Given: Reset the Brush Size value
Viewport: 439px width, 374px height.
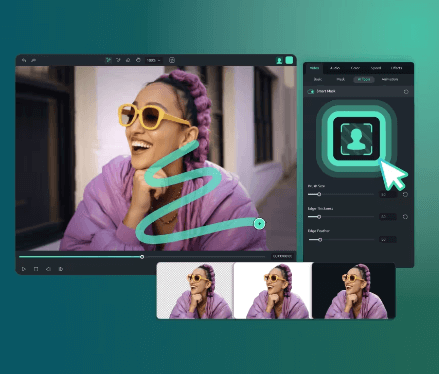Looking at the screenshot, I should pos(405,194).
